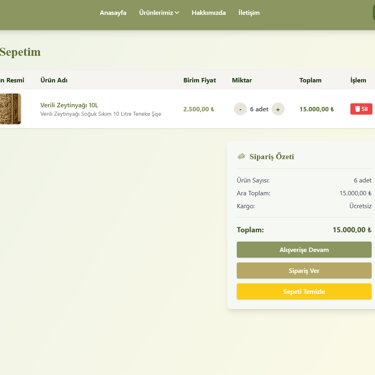The width and height of the screenshot is (375, 375).
Task: Increase quantity with the plus button
Action: (278, 109)
